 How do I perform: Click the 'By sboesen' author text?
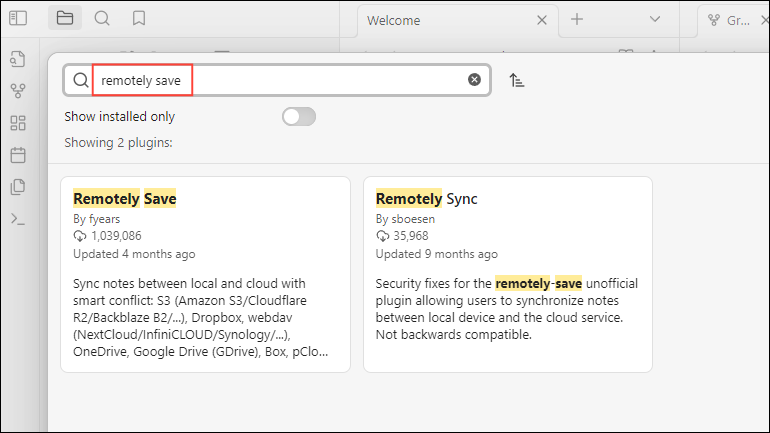[x=405, y=219]
